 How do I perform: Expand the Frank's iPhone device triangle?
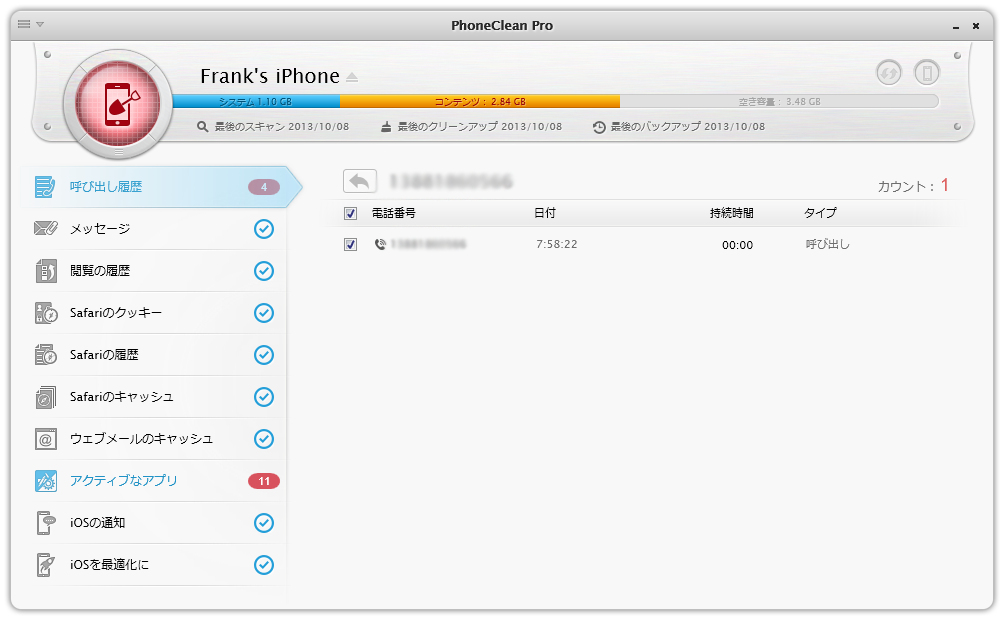[352, 77]
